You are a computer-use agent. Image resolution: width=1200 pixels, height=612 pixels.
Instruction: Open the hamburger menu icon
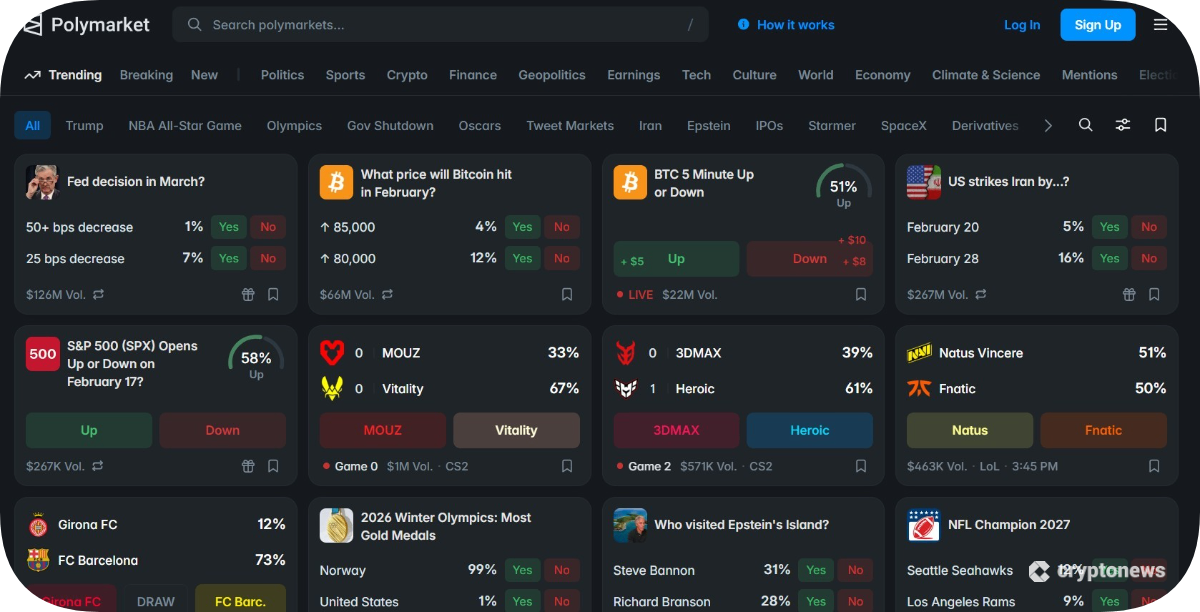coord(1160,25)
